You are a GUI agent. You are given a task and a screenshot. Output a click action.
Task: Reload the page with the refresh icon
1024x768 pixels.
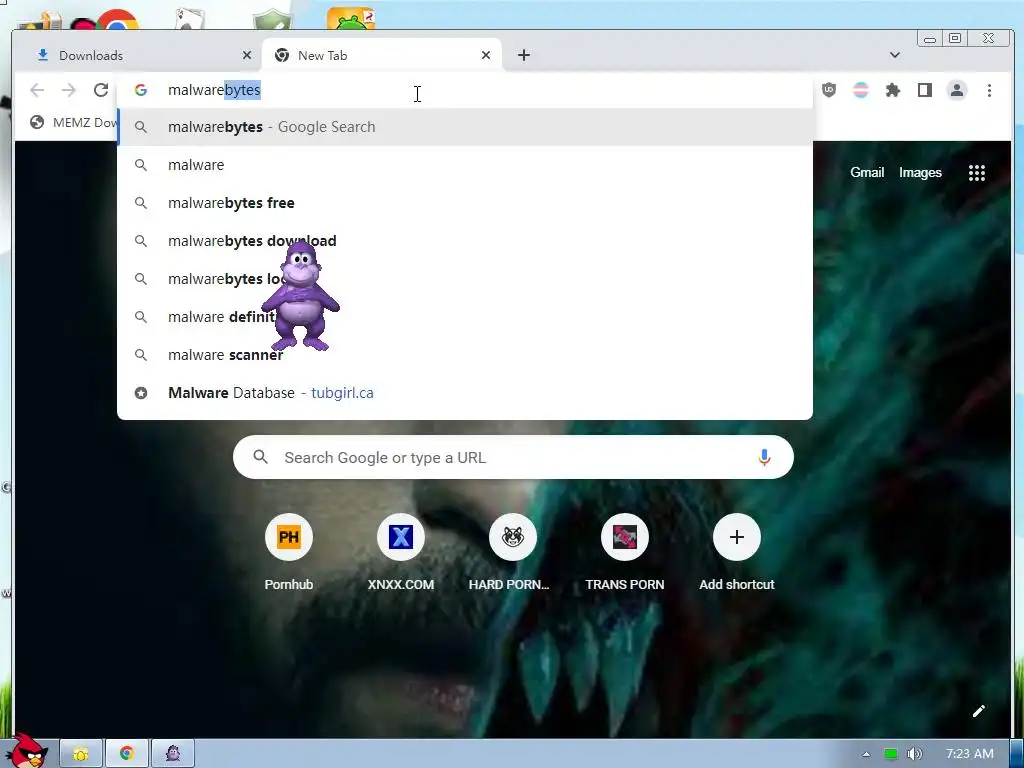pyautogui.click(x=101, y=90)
